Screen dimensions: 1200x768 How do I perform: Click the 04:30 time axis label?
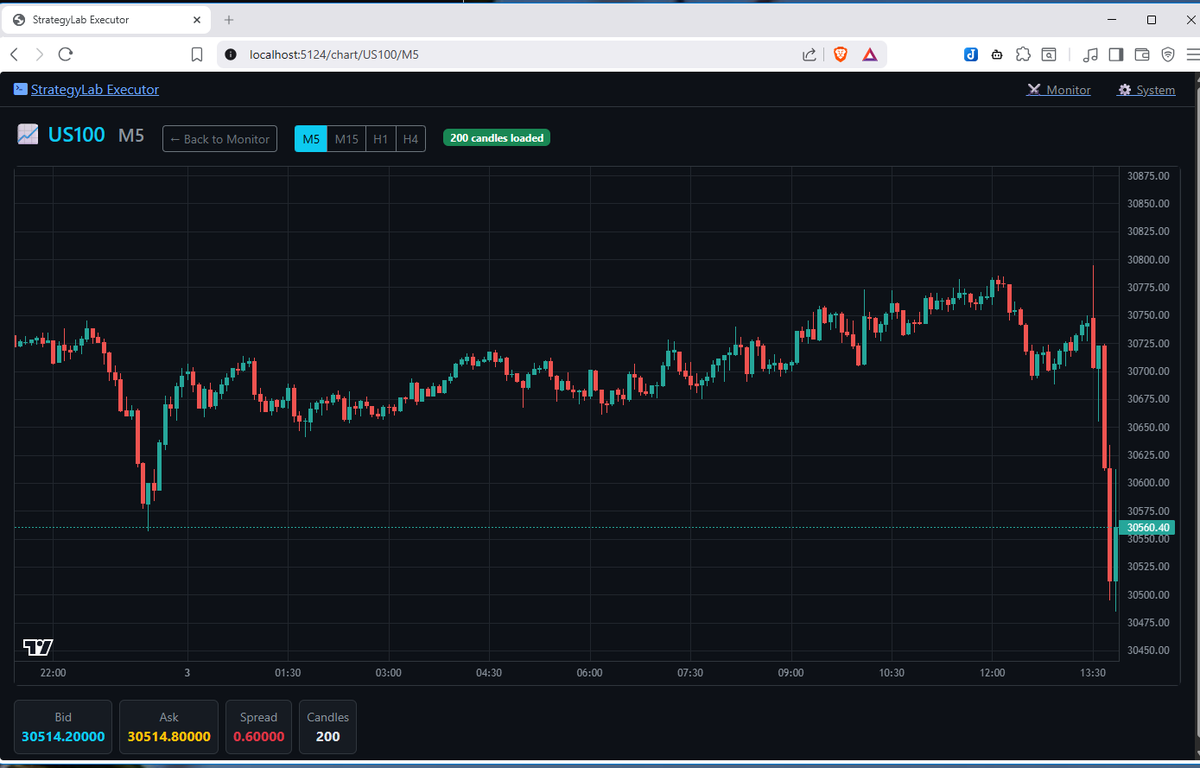coord(489,673)
